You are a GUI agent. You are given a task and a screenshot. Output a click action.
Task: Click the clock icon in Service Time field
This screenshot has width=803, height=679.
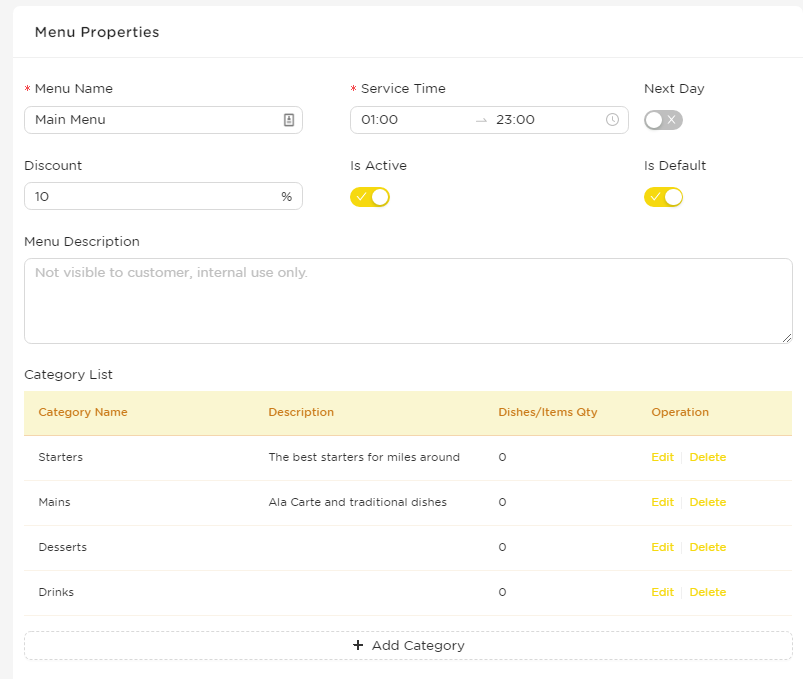click(612, 120)
